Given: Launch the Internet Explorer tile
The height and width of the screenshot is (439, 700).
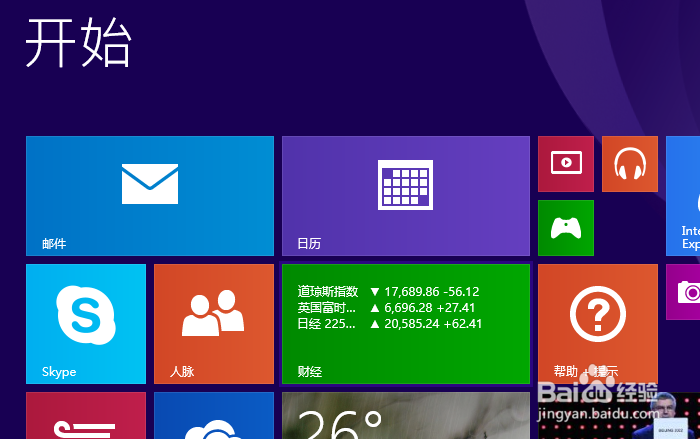Looking at the screenshot, I should [x=683, y=196].
